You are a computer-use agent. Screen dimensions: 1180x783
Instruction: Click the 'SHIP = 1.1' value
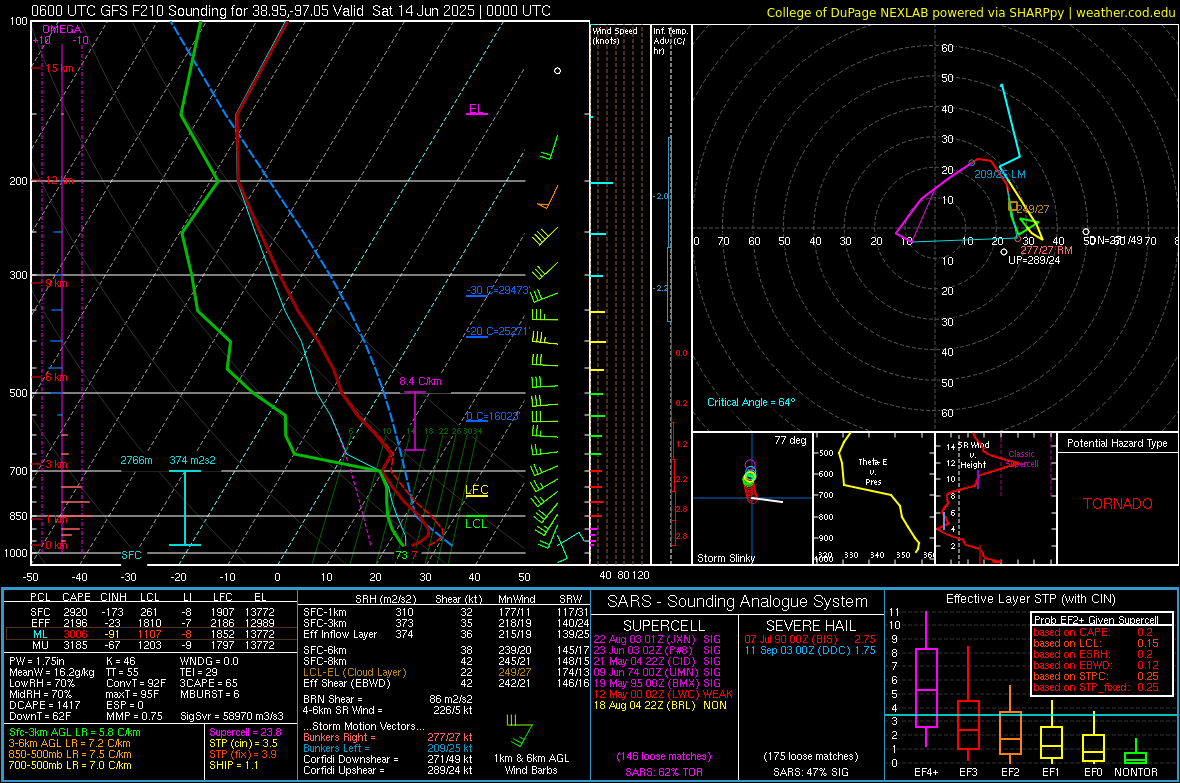[233, 765]
